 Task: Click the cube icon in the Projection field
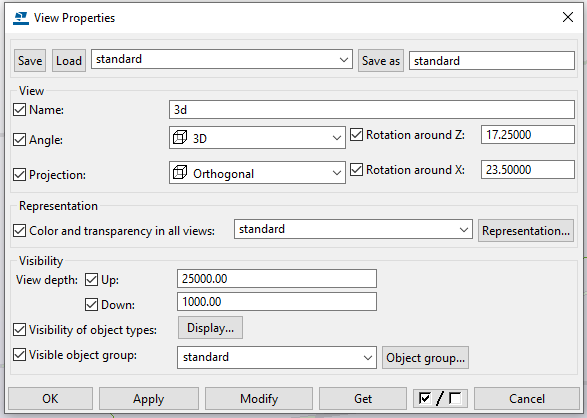coord(180,173)
